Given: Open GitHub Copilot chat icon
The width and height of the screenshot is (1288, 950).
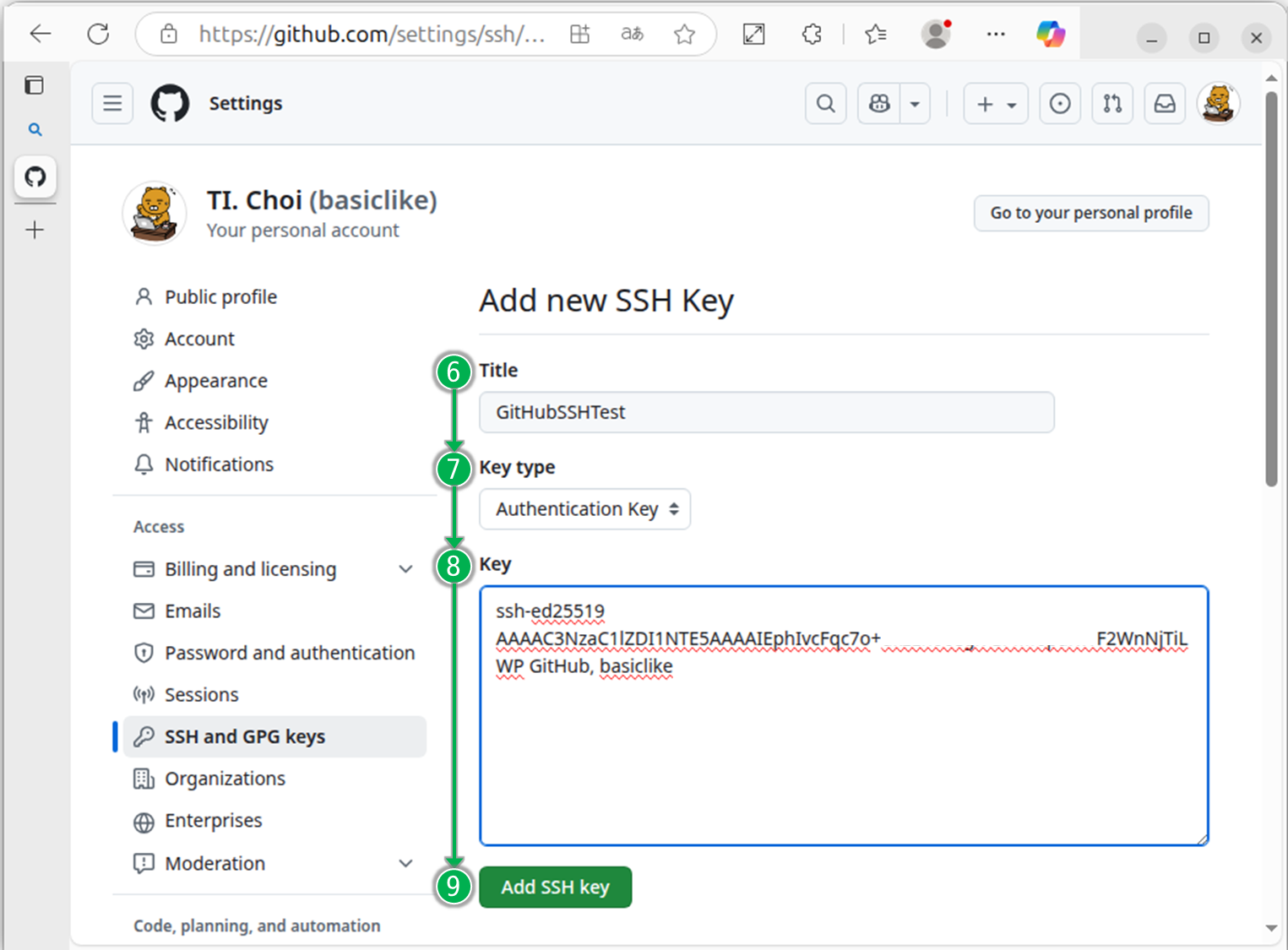Looking at the screenshot, I should coord(879,103).
